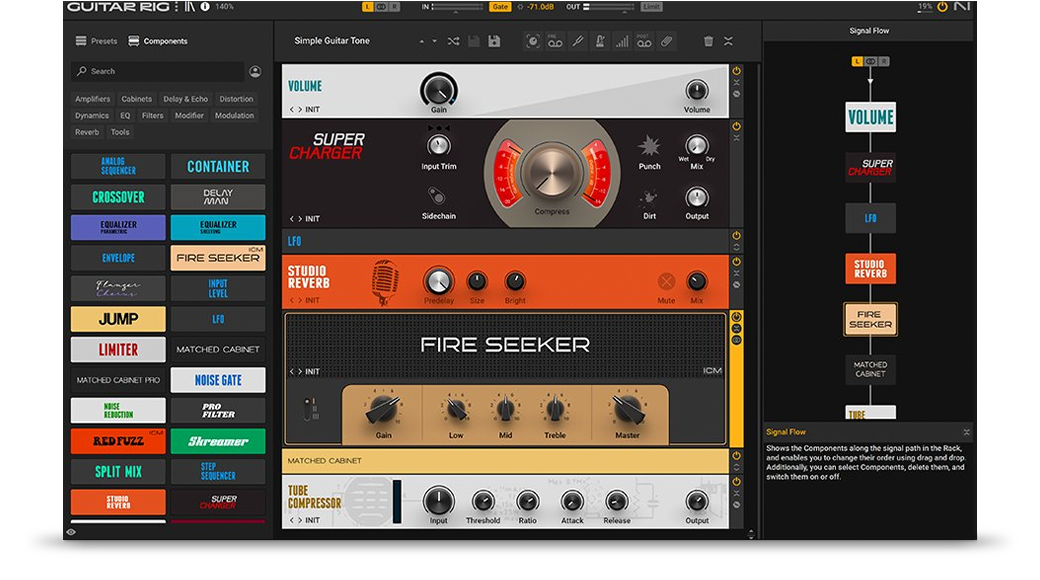Toggle power of LFO component
This screenshot has width=1040, height=580.
tap(736, 236)
